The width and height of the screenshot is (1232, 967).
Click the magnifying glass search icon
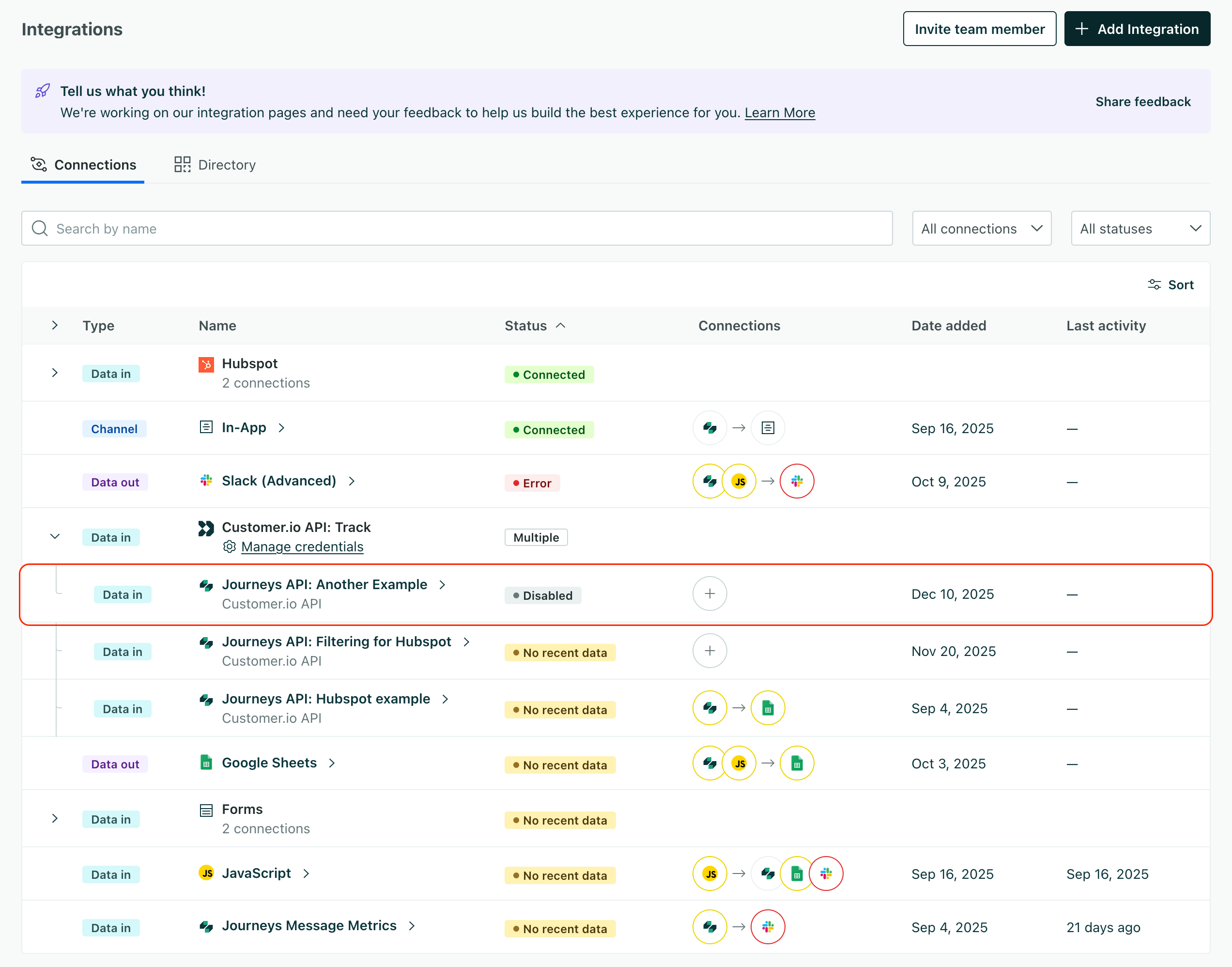[x=39, y=228]
